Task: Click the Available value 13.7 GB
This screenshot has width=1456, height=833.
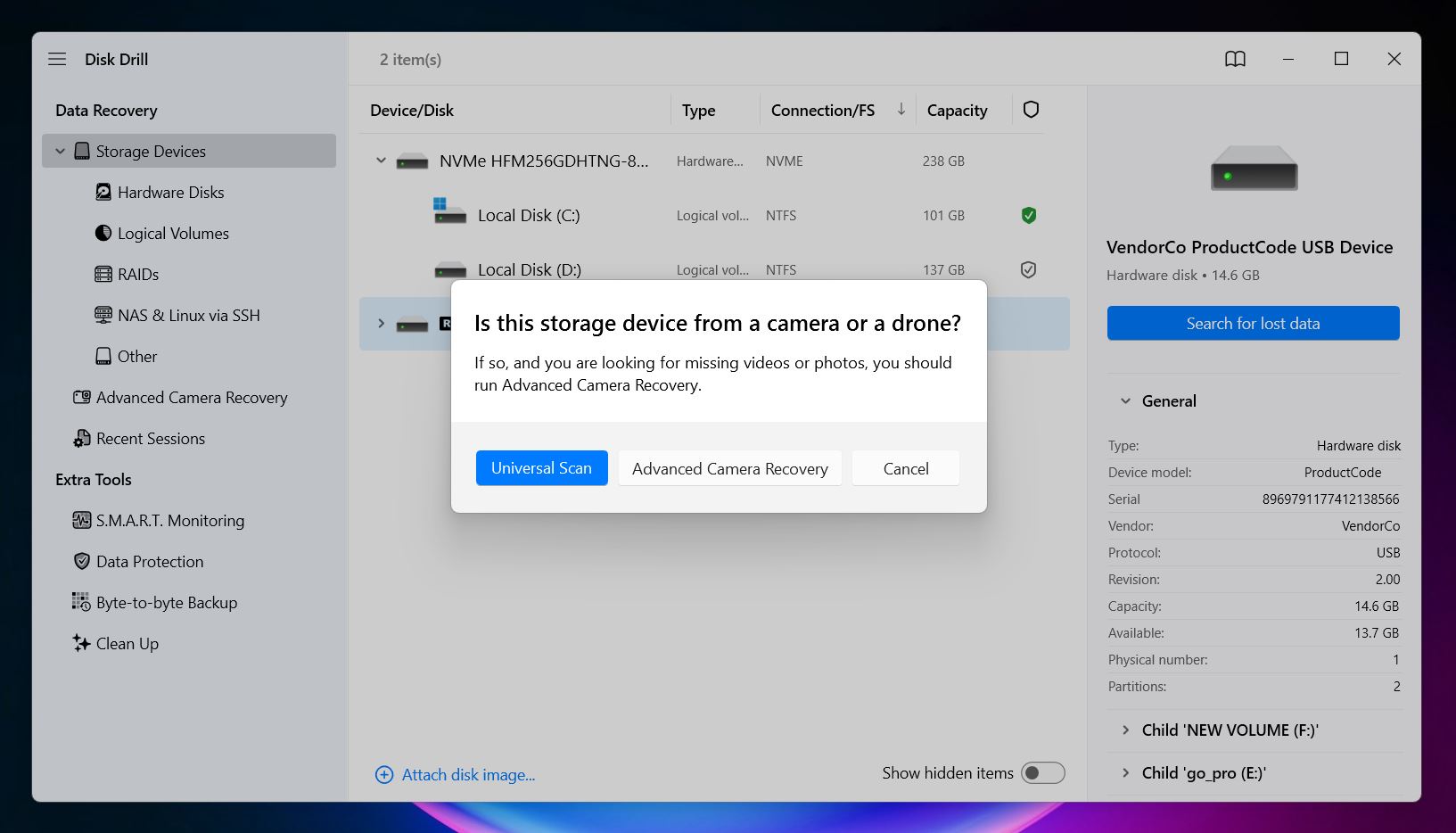Action: (1377, 632)
